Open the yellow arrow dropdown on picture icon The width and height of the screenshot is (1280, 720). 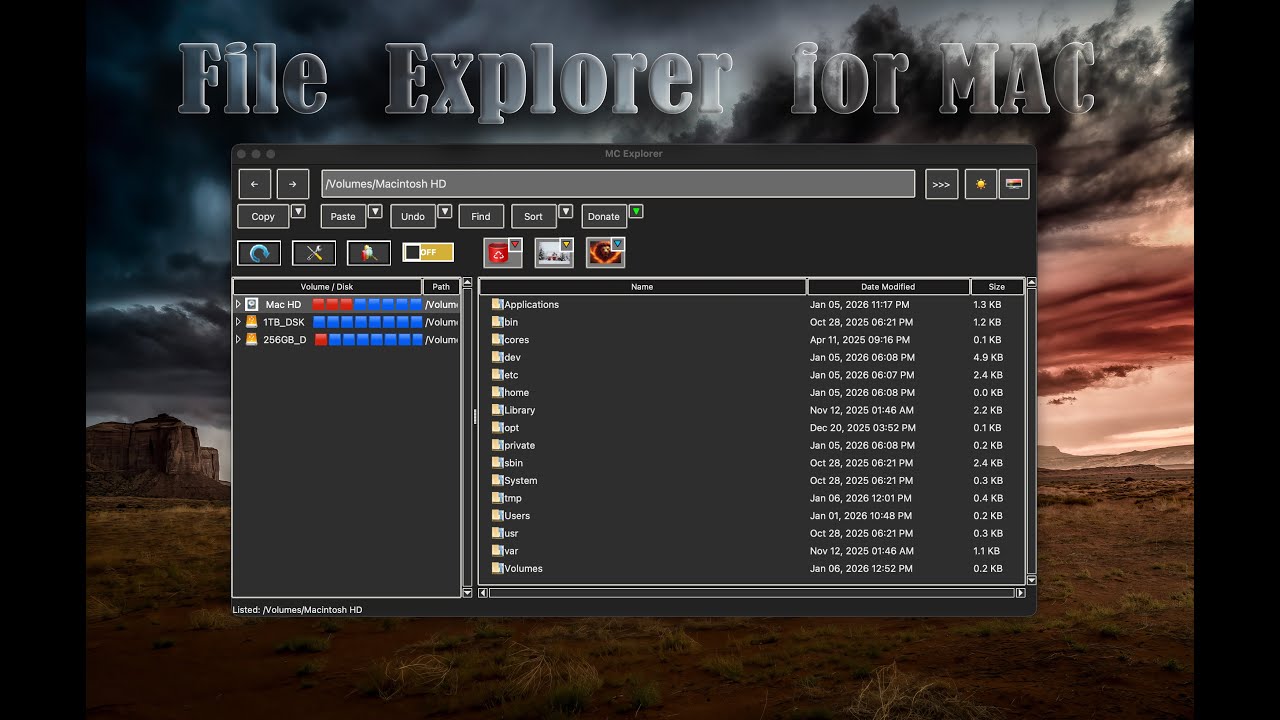[567, 244]
